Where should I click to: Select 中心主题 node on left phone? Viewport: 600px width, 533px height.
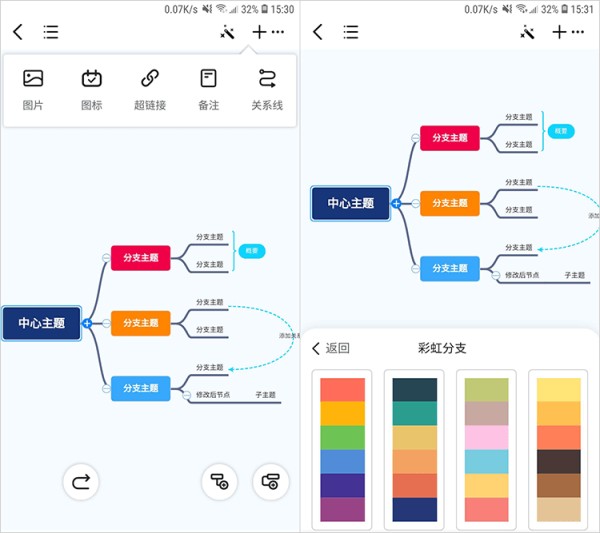tap(41, 323)
